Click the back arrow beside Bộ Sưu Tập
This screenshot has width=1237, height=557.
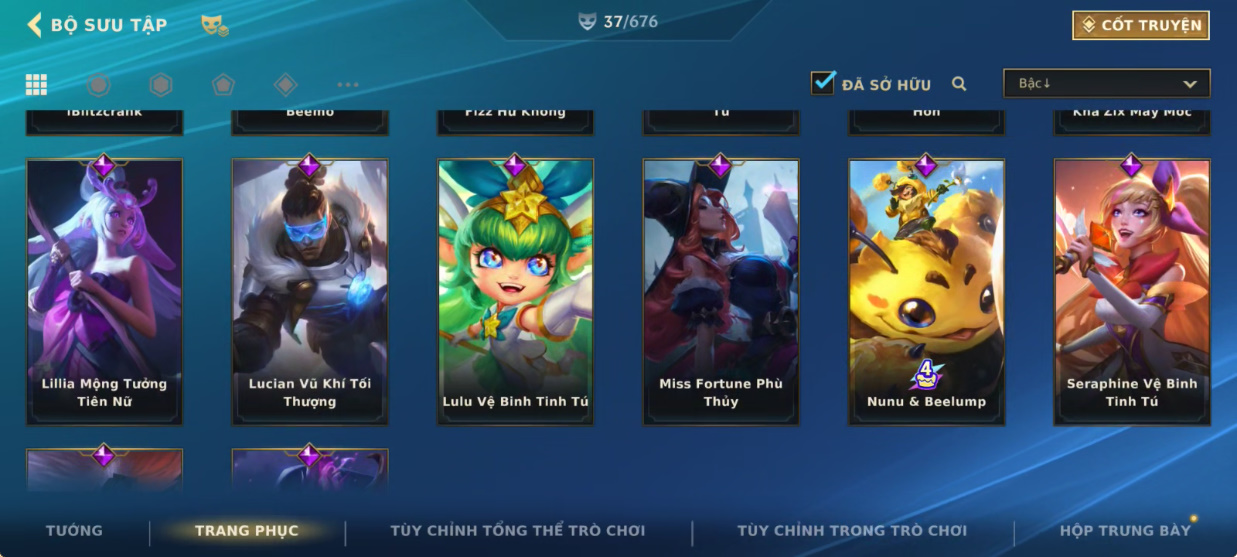point(35,25)
